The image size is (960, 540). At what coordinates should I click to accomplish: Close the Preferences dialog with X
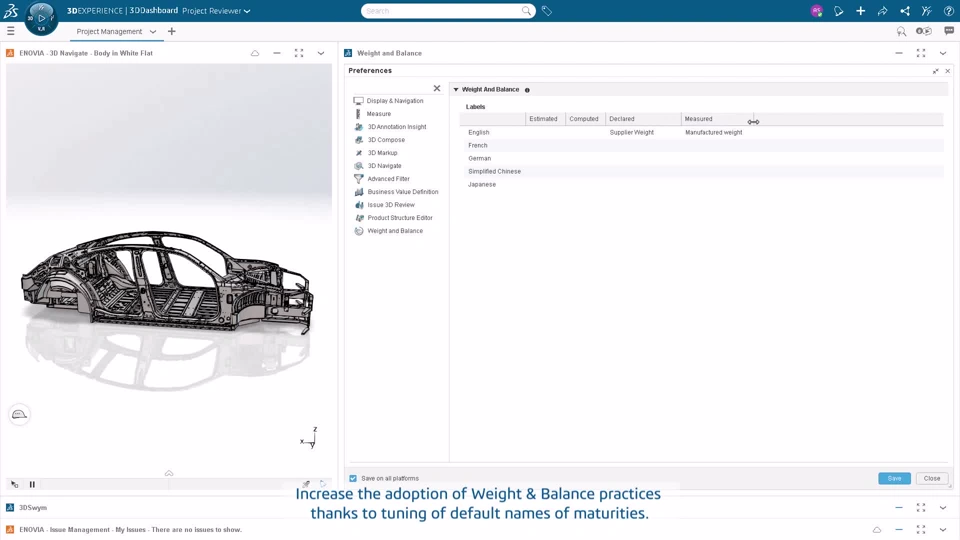pos(948,71)
